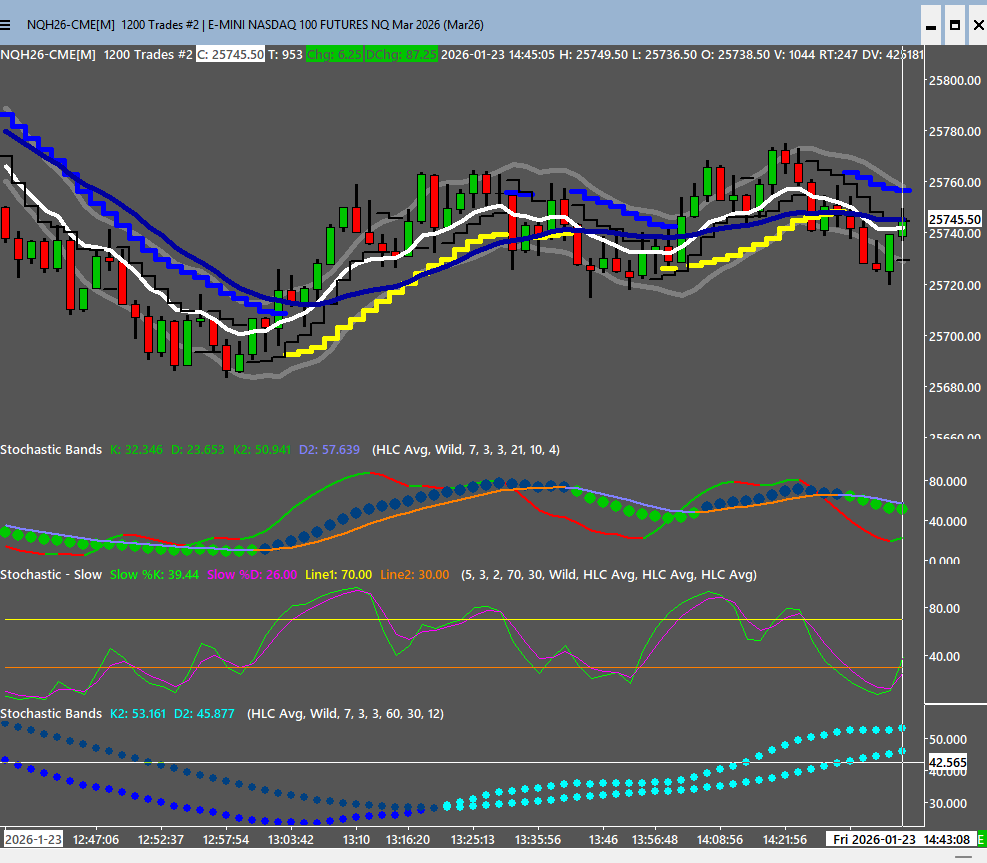Viewport: 987px width, 863px height.
Task: Click the 13:10 label on the time axis
Action: pos(357,838)
